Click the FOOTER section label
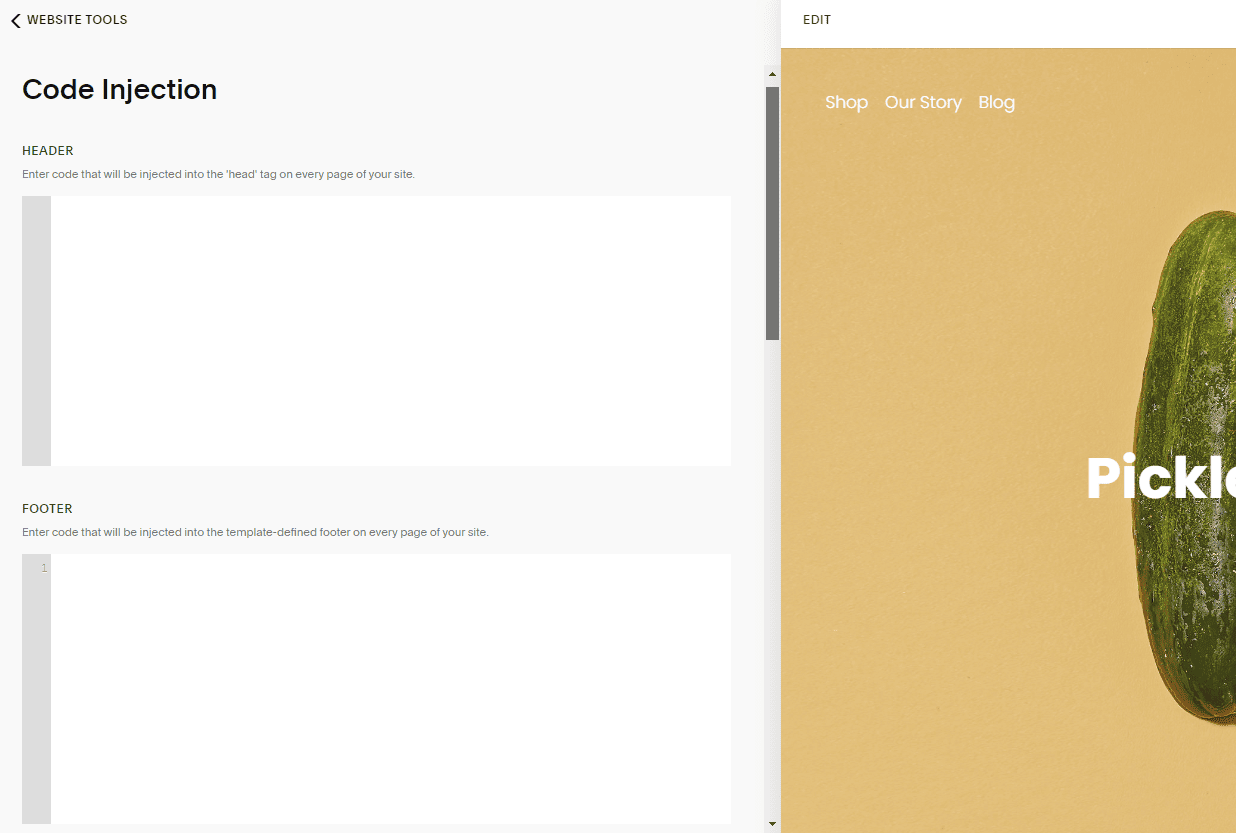The width and height of the screenshot is (1236, 833). [47, 509]
